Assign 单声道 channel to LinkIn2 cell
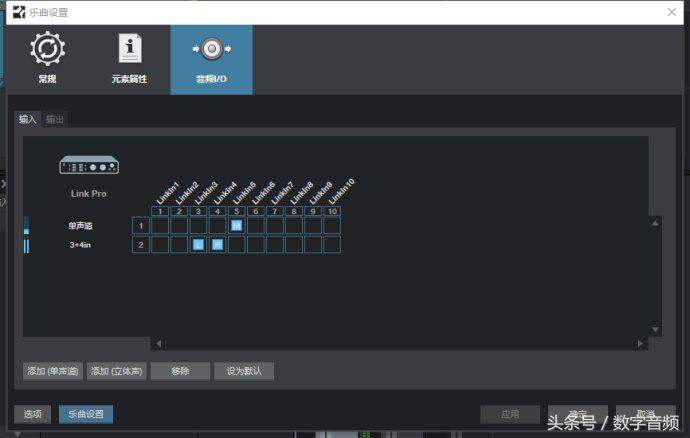Image resolution: width=690 pixels, height=438 pixels. [179, 226]
